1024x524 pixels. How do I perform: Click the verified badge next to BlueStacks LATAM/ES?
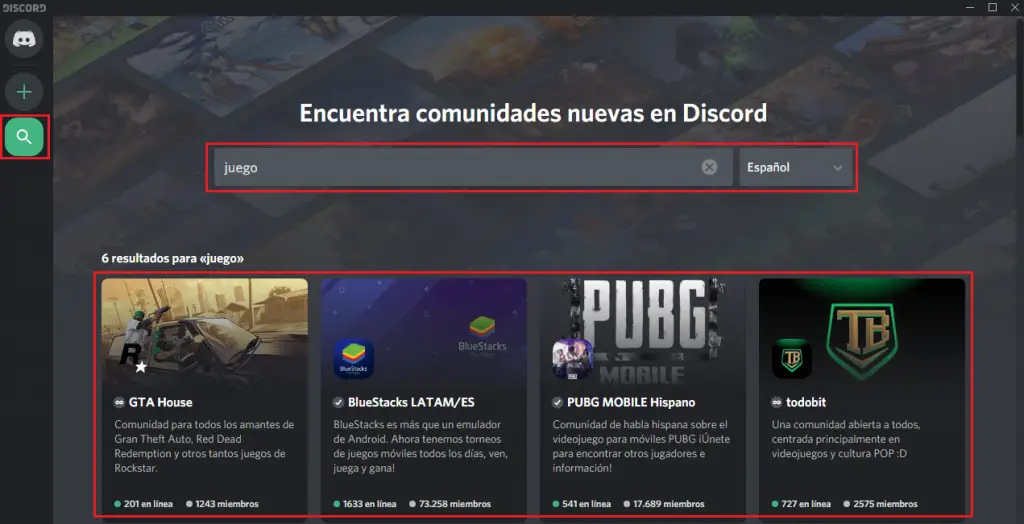pos(338,402)
